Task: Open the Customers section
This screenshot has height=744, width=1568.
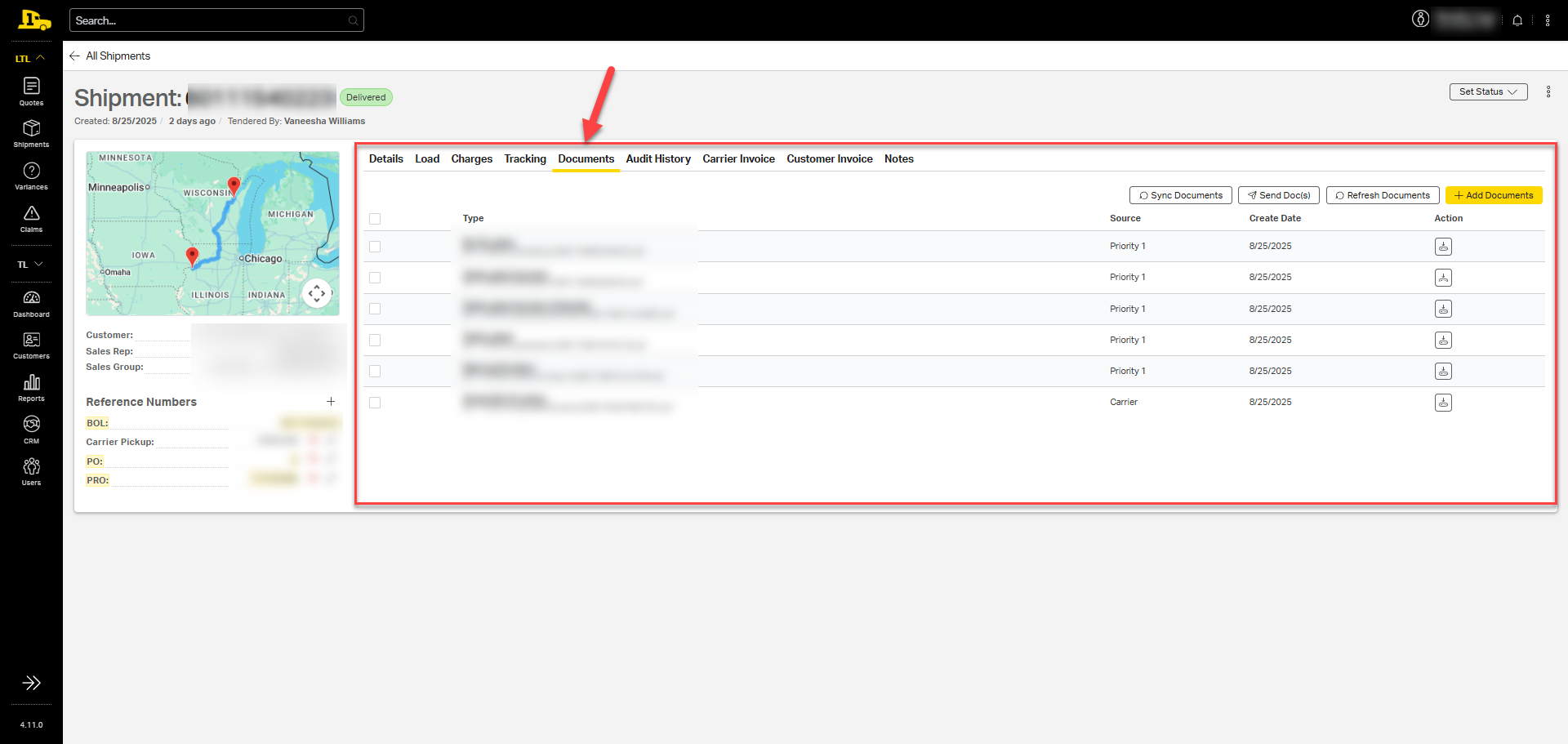Action: point(31,345)
